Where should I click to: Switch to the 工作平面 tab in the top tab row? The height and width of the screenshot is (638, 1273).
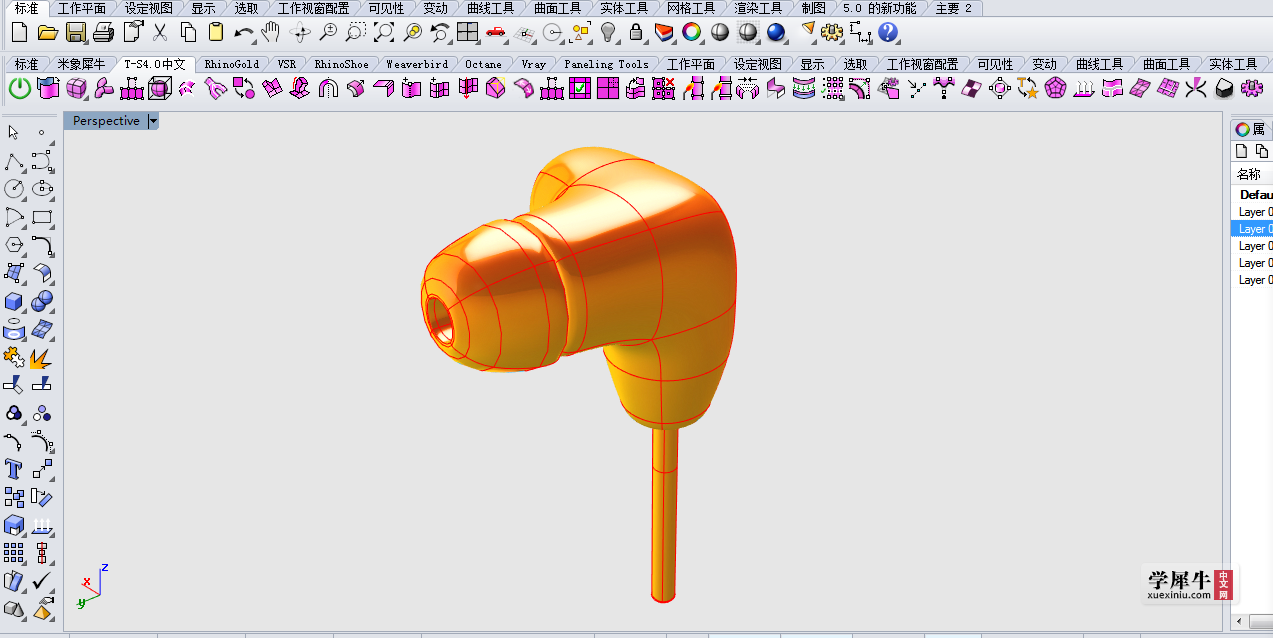click(82, 8)
